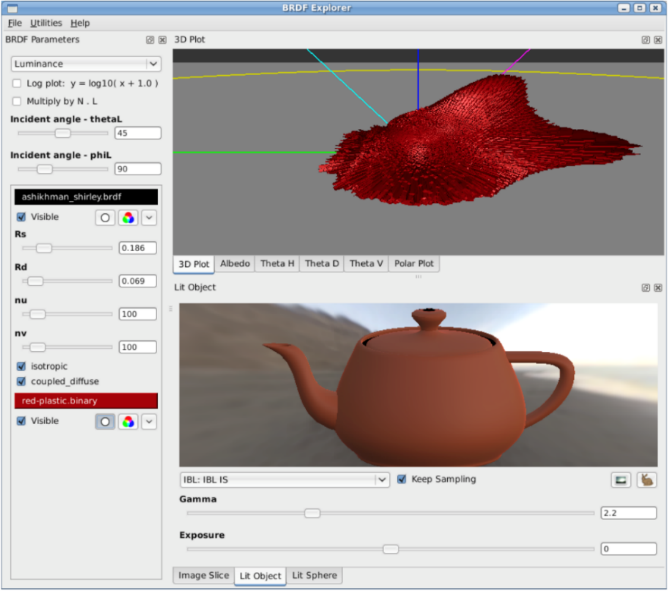The width and height of the screenshot is (668, 591).
Task: Click solo button for red-plastic.binary
Action: point(105,422)
